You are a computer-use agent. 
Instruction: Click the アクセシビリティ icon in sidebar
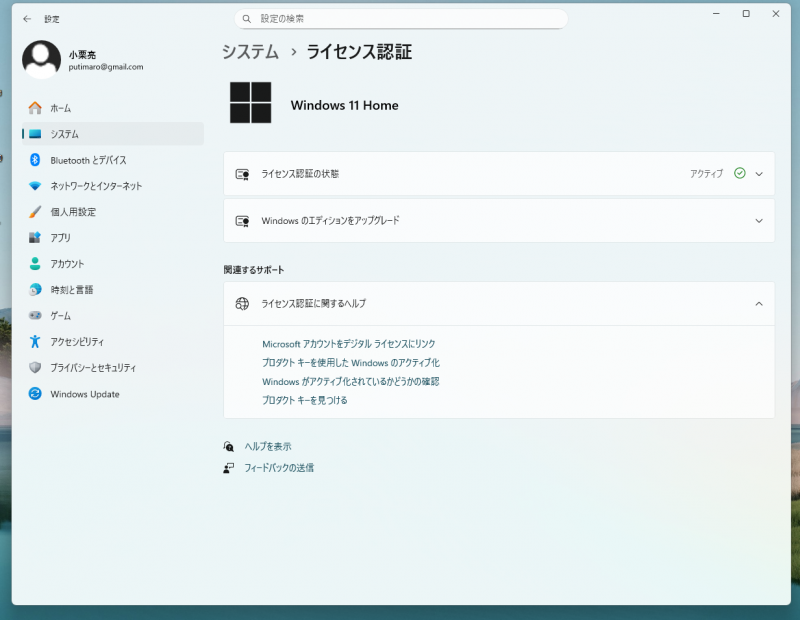[35, 342]
